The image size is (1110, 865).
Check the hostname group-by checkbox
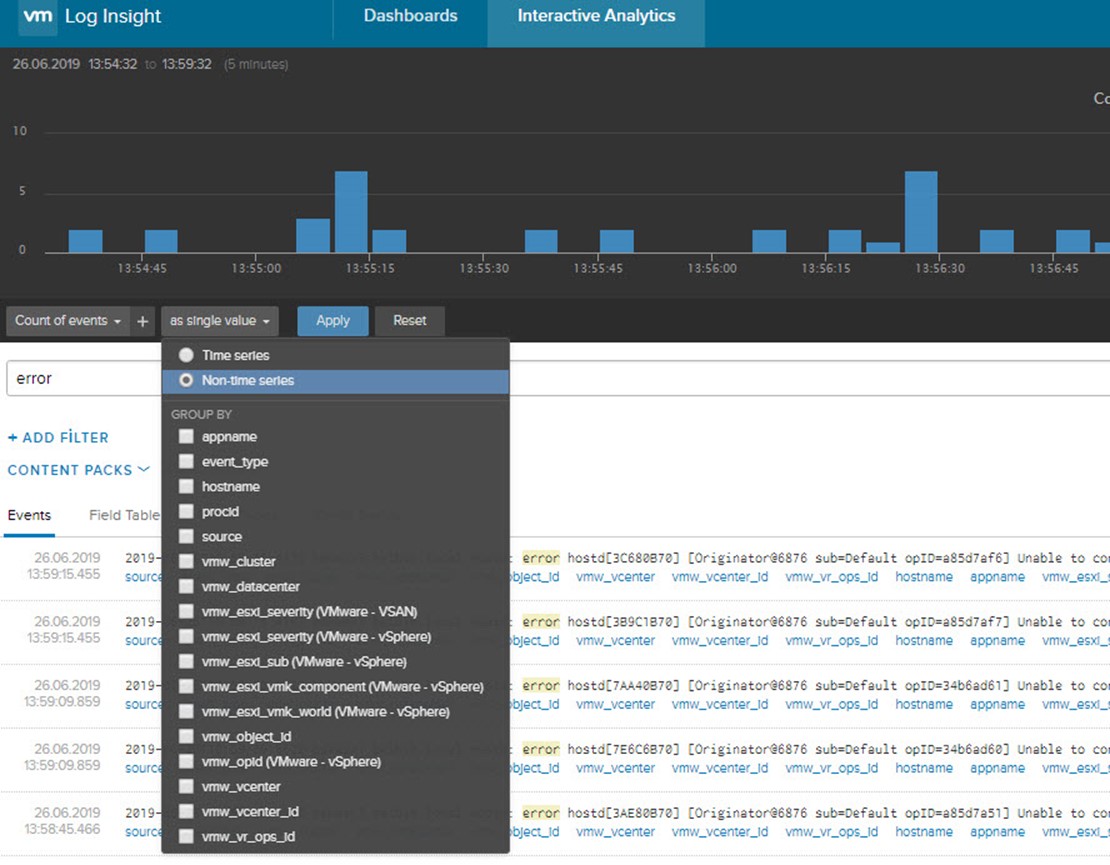pyautogui.click(x=186, y=486)
